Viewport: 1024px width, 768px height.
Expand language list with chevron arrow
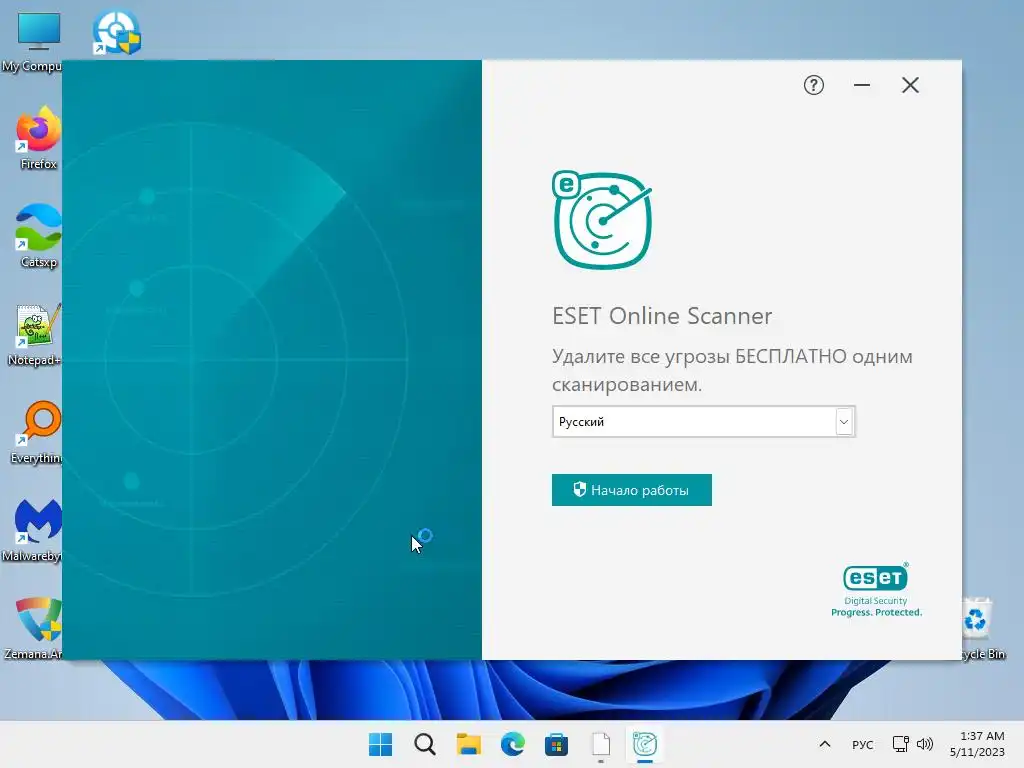(844, 422)
